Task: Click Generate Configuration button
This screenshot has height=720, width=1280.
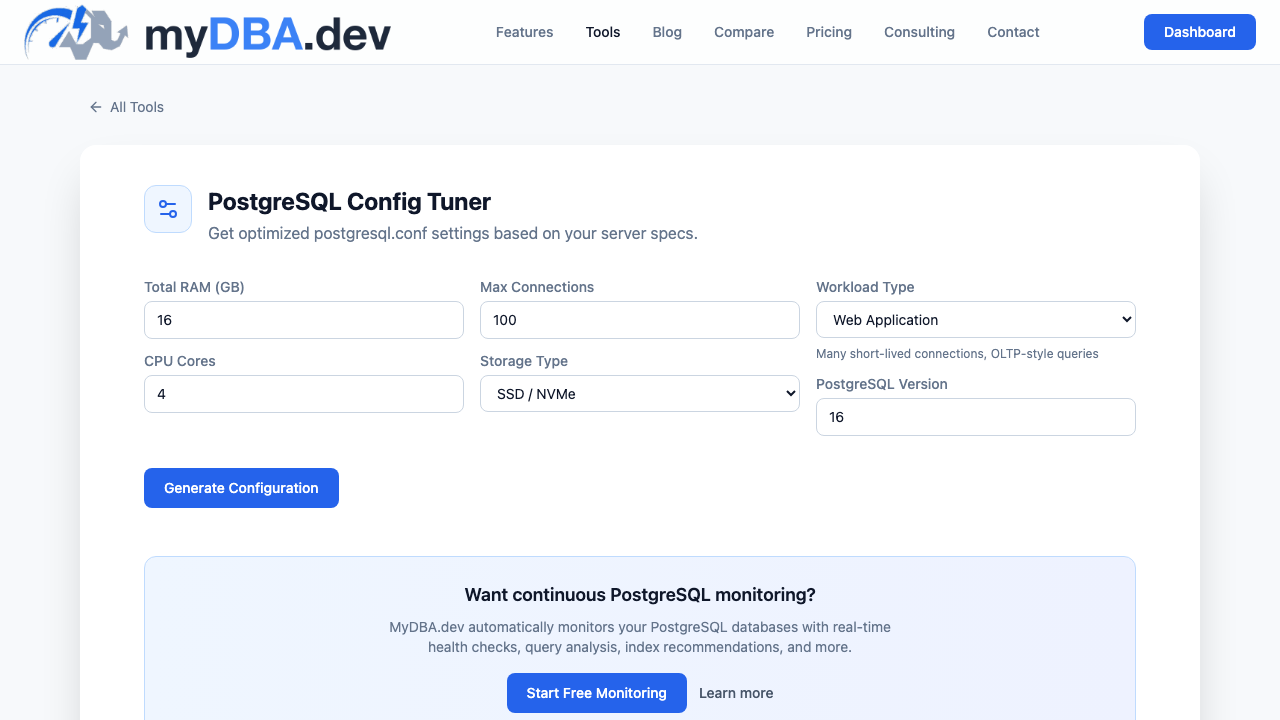Action: tap(241, 488)
